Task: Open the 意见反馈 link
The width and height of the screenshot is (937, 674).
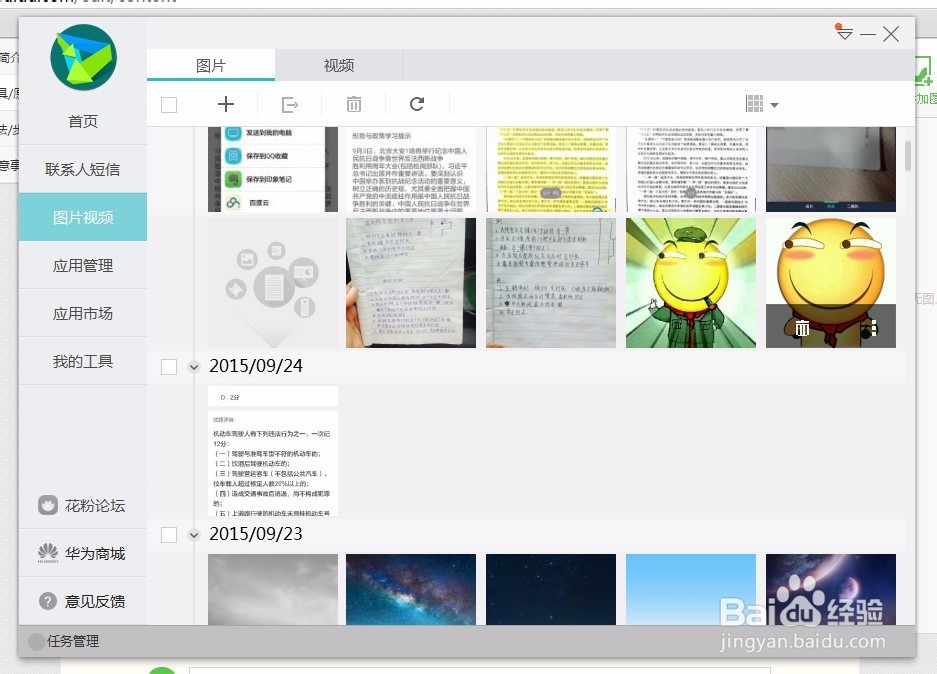Action: (x=83, y=601)
